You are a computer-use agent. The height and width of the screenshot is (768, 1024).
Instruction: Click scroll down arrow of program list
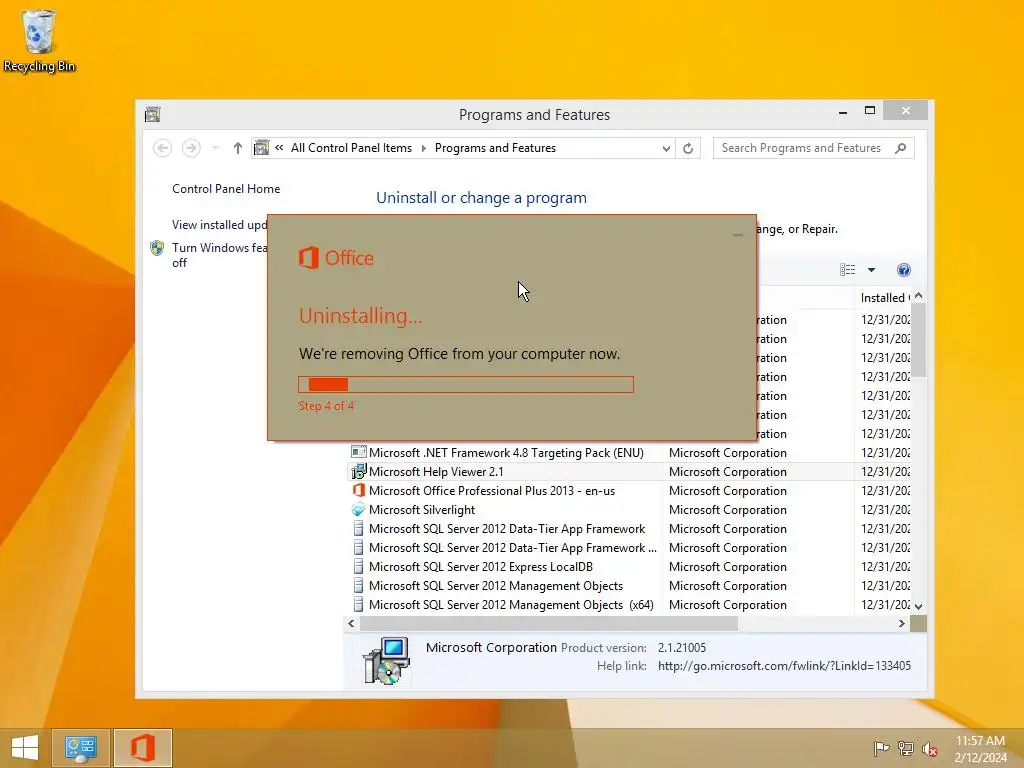[919, 606]
